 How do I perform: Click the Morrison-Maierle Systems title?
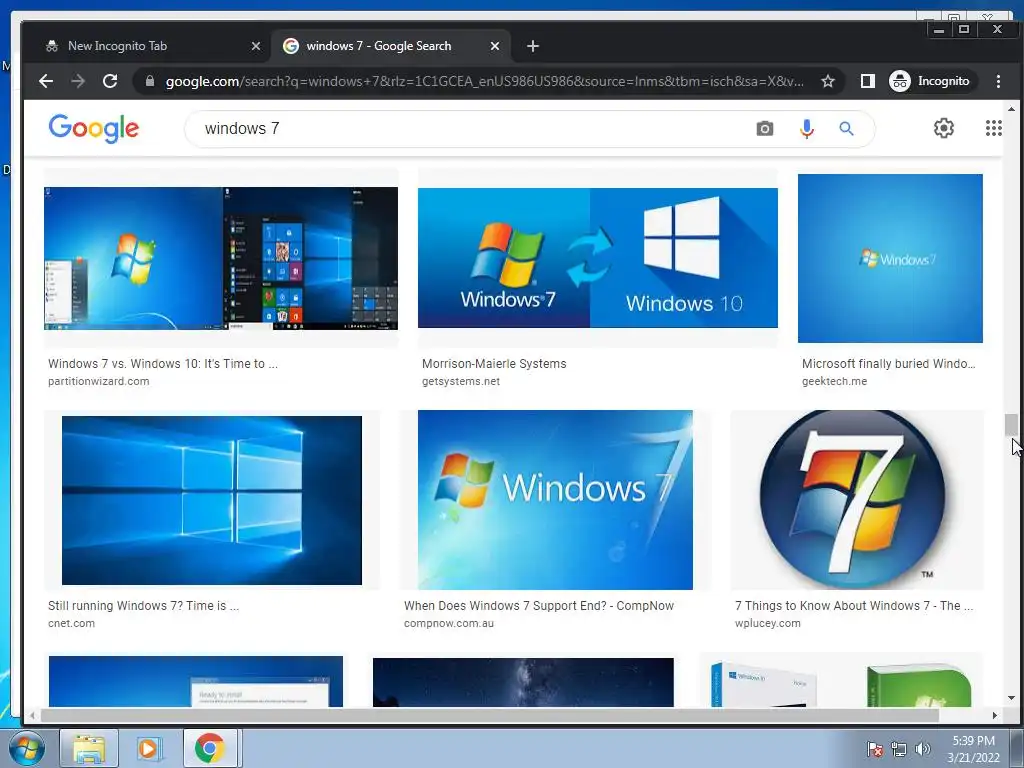(494, 364)
